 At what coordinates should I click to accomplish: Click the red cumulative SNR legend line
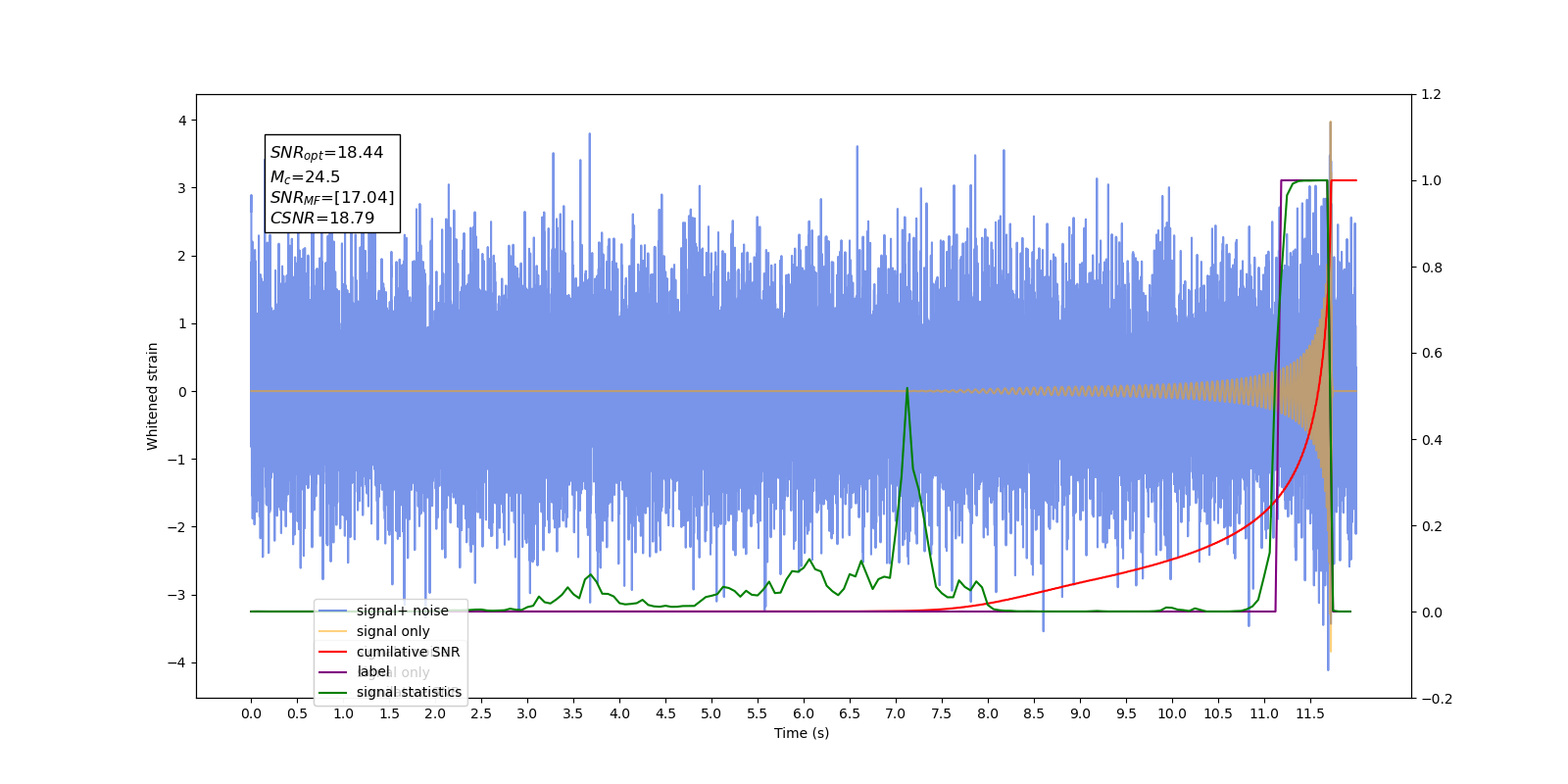[x=333, y=652]
